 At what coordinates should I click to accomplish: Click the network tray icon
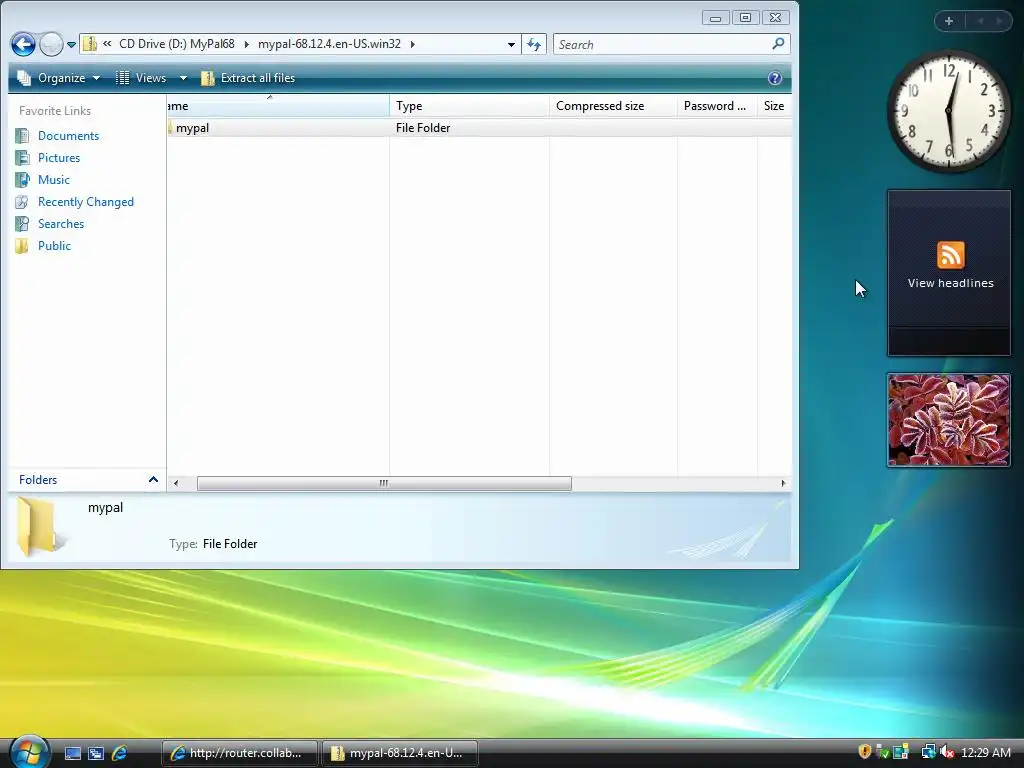(928, 752)
